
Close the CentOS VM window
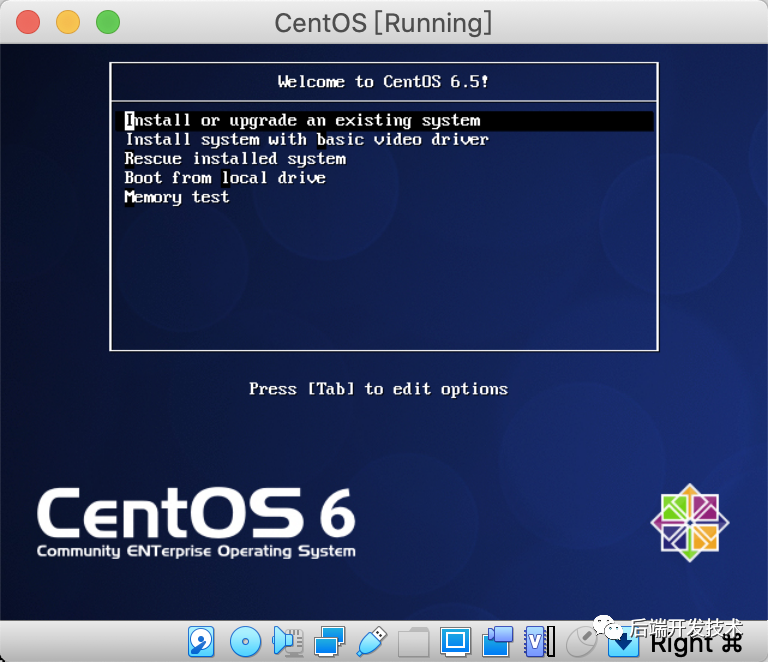[28, 22]
